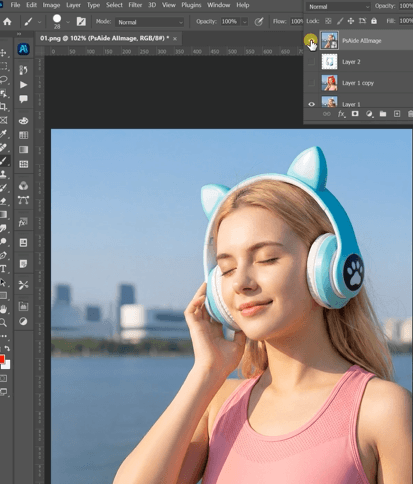The image size is (413, 484).
Task: Select the Hand tool
Action: (3, 309)
